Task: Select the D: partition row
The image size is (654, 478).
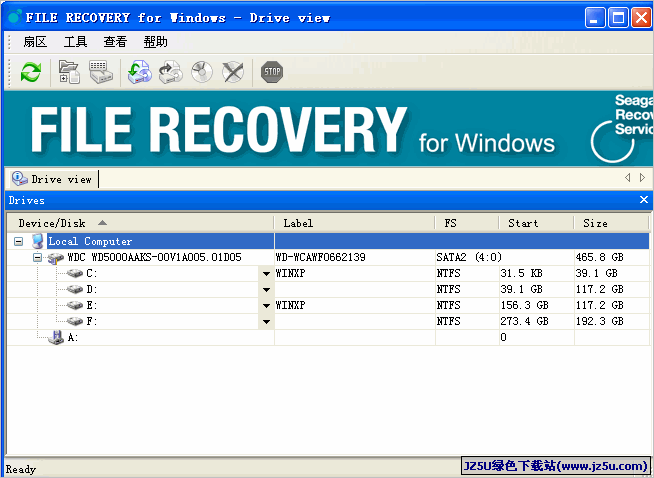Action: pyautogui.click(x=328, y=289)
